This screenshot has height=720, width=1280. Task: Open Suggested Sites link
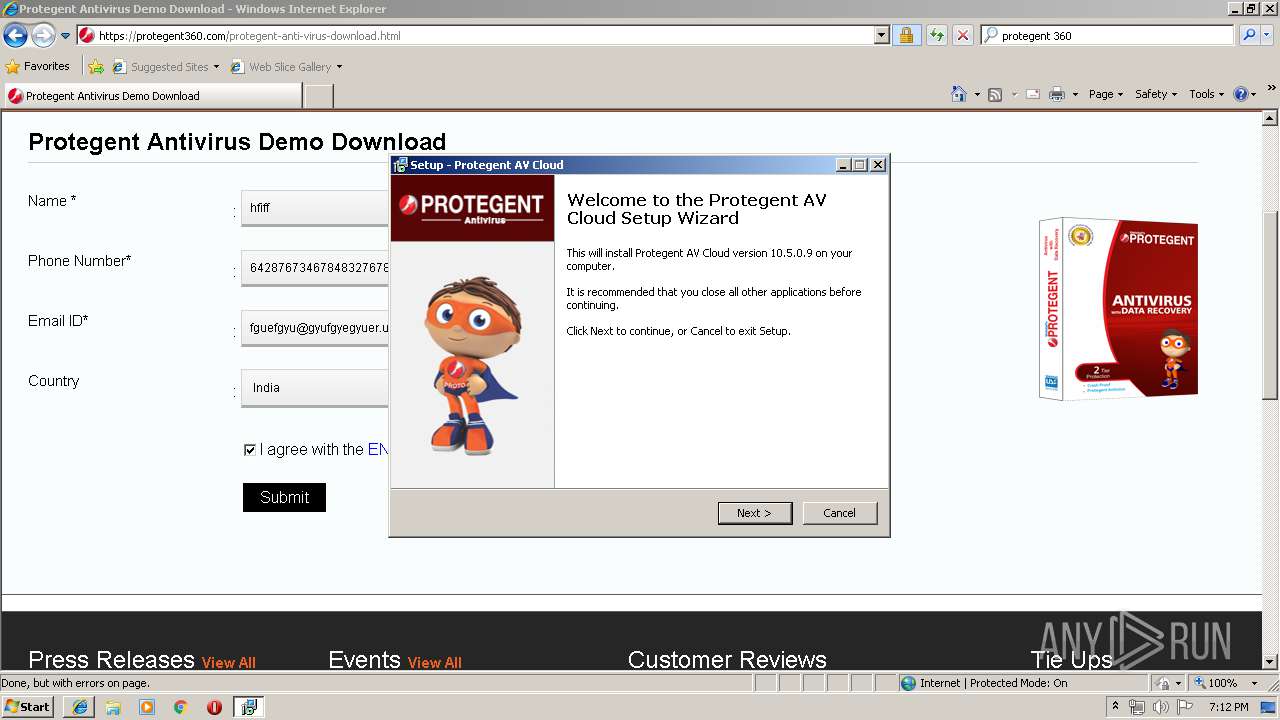point(165,67)
